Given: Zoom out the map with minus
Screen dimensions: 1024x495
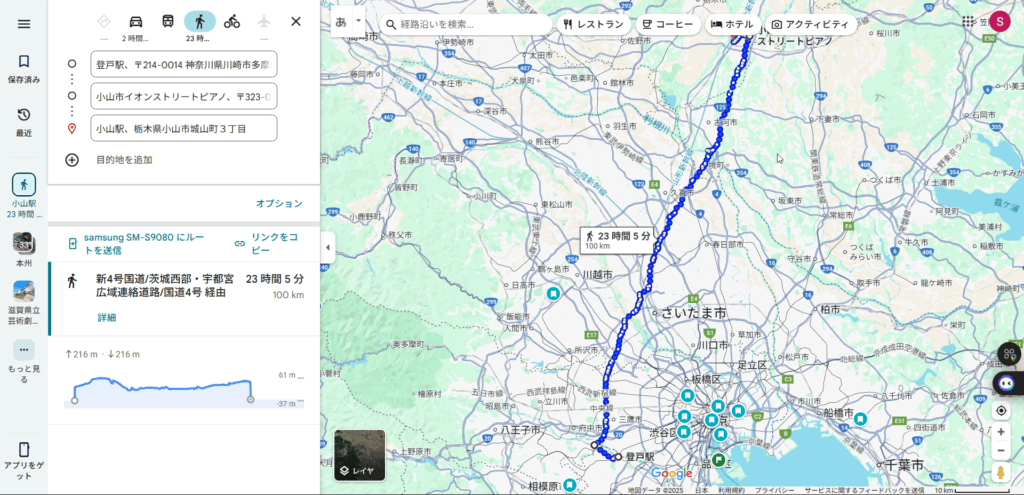Looking at the screenshot, I should pos(1000,451).
